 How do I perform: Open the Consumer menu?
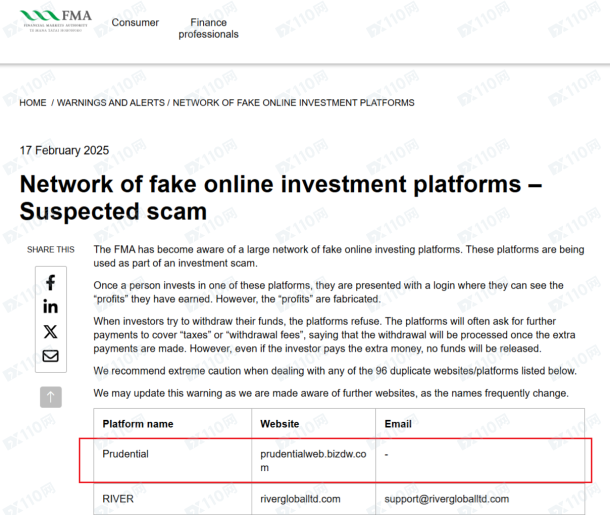tap(135, 23)
